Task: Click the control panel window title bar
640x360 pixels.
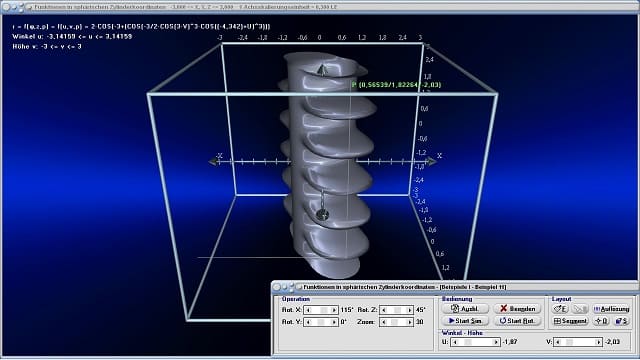Action: click(455, 287)
